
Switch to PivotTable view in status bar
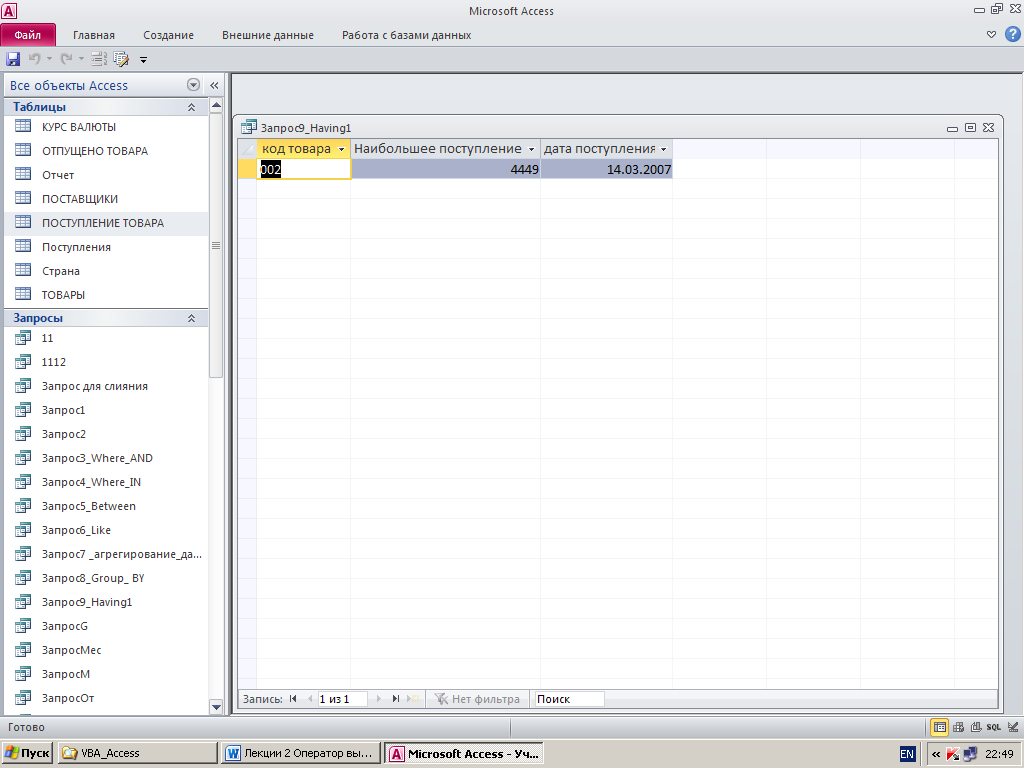point(958,727)
